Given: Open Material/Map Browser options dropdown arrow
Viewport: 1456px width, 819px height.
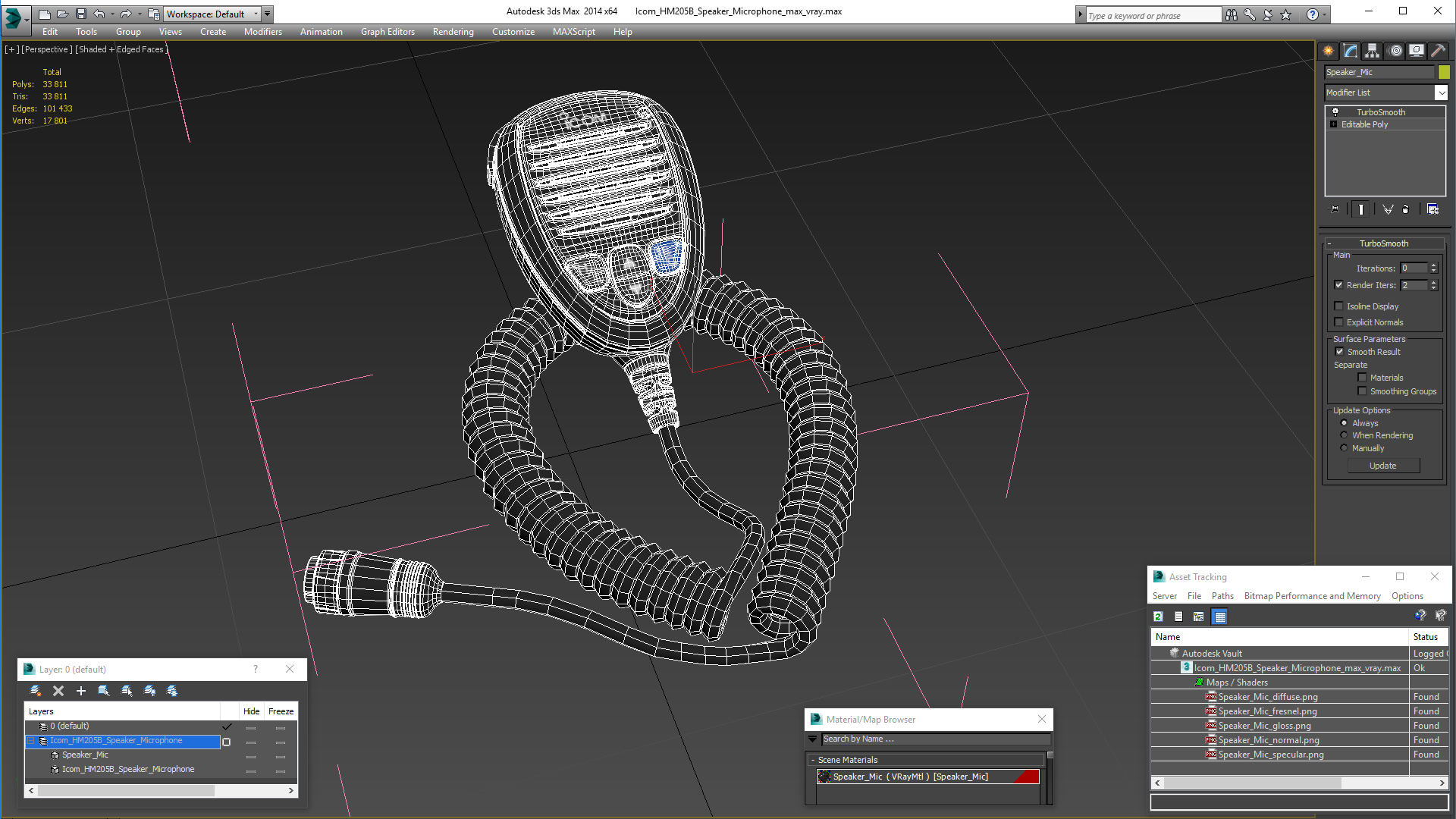Looking at the screenshot, I should [813, 739].
